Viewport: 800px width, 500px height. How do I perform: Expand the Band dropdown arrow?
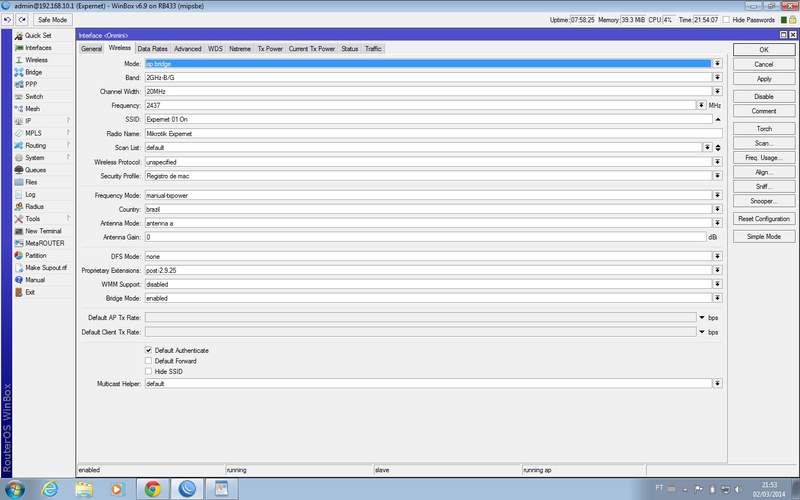[x=717, y=78]
